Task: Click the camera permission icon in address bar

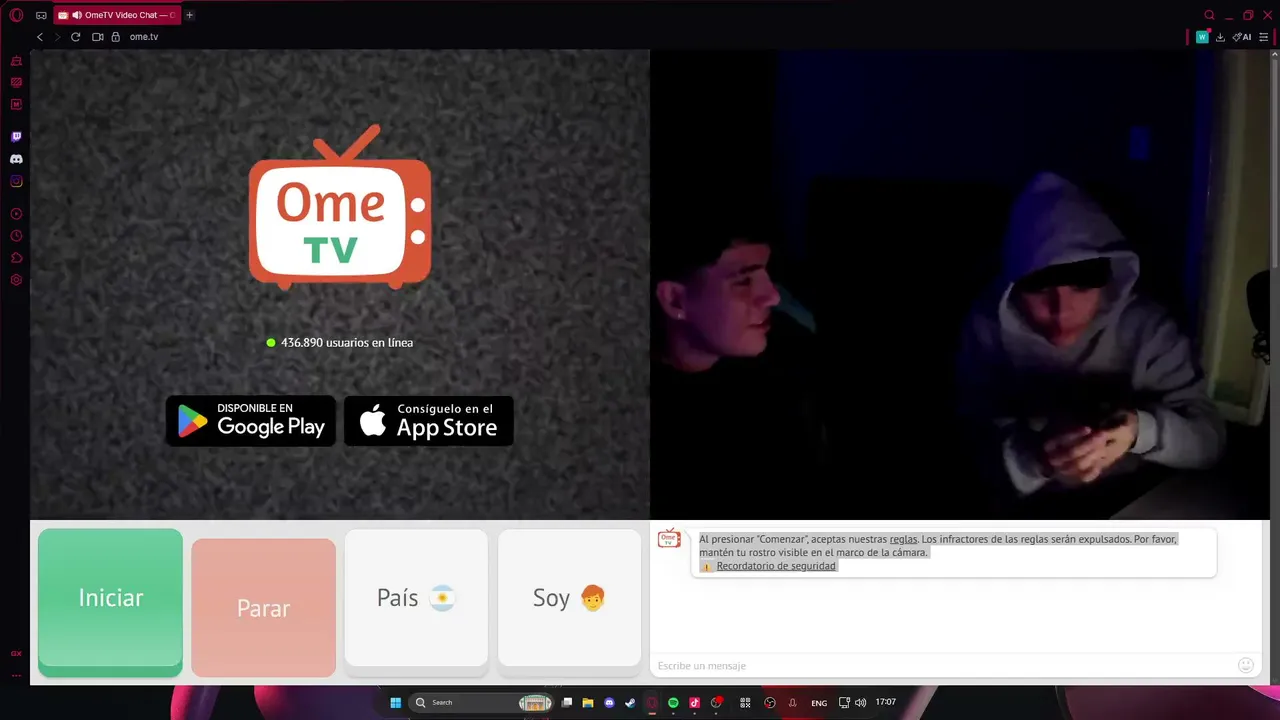Action: click(x=98, y=37)
